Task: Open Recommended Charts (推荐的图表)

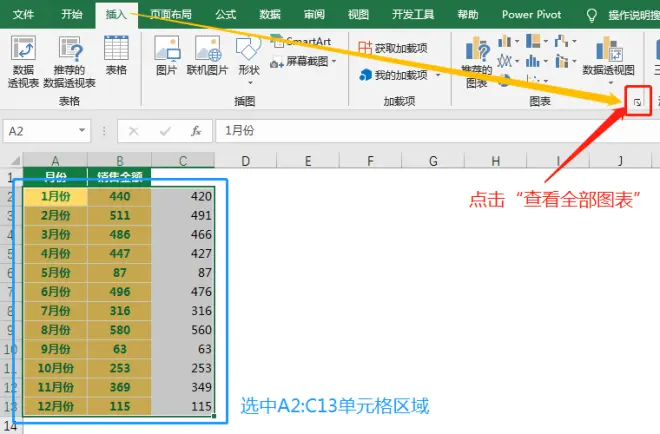Action: (x=478, y=61)
